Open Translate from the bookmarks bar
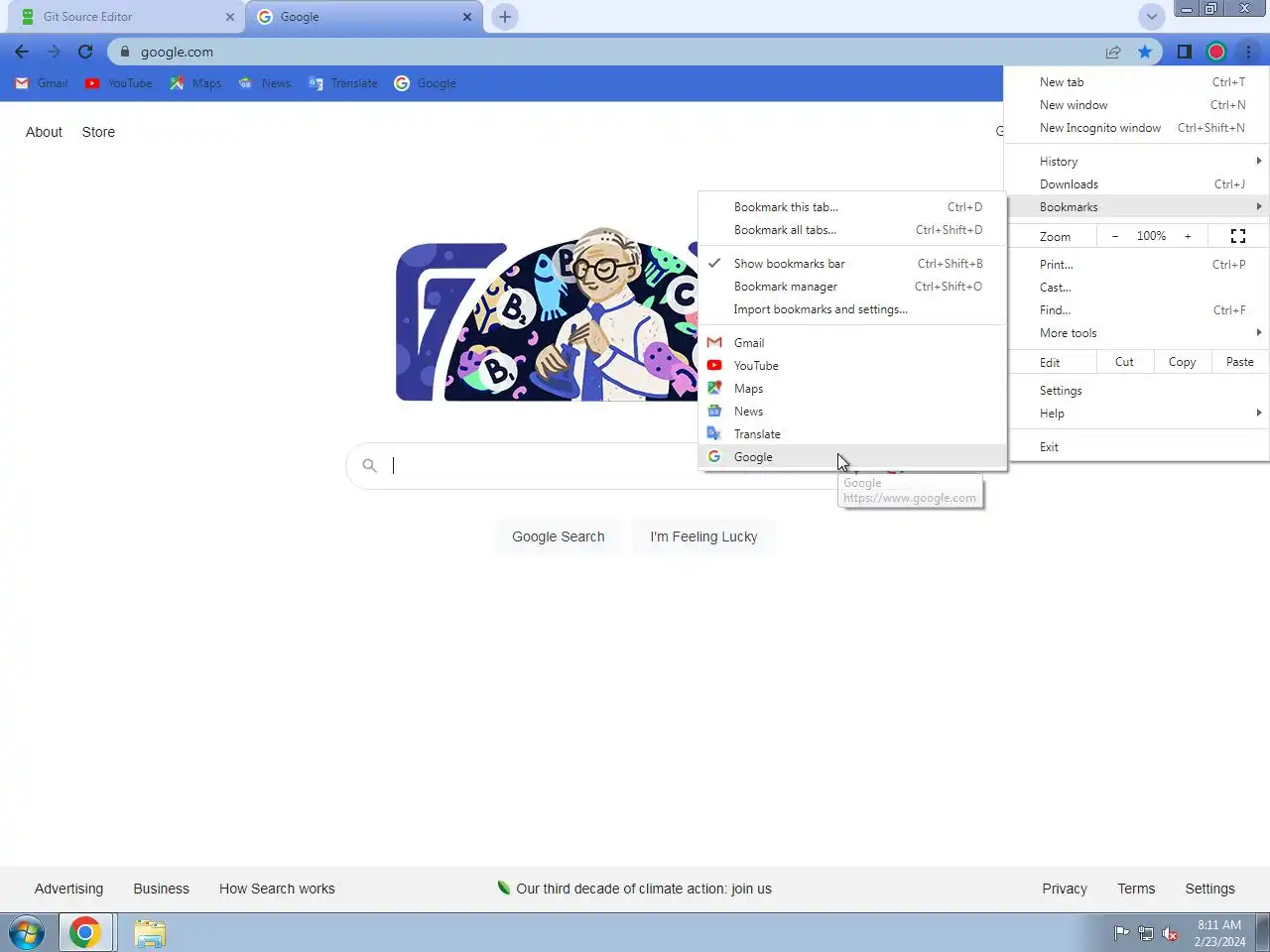This screenshot has width=1270, height=952. click(x=343, y=83)
